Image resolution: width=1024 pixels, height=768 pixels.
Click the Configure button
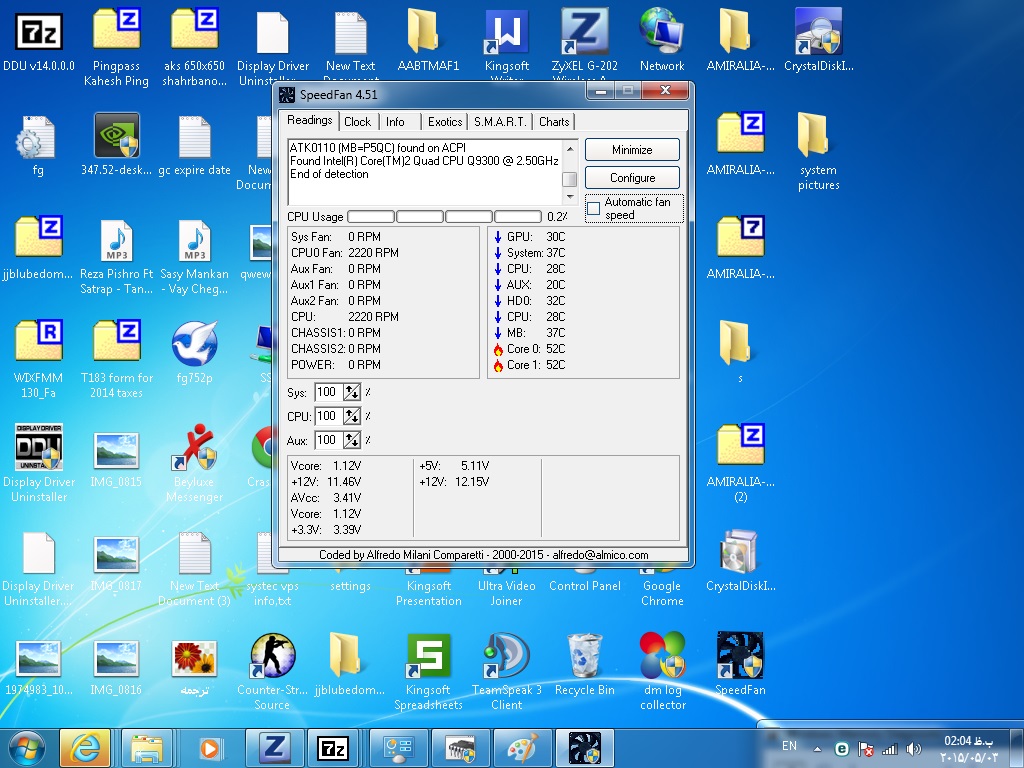click(x=632, y=178)
